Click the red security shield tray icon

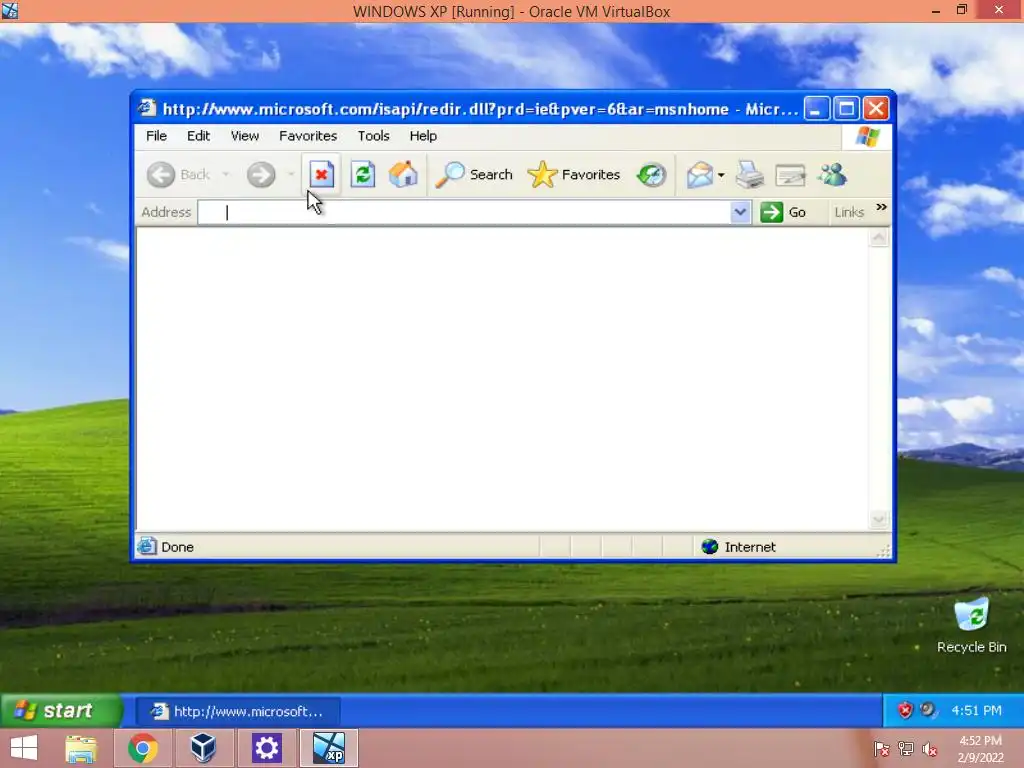point(905,710)
